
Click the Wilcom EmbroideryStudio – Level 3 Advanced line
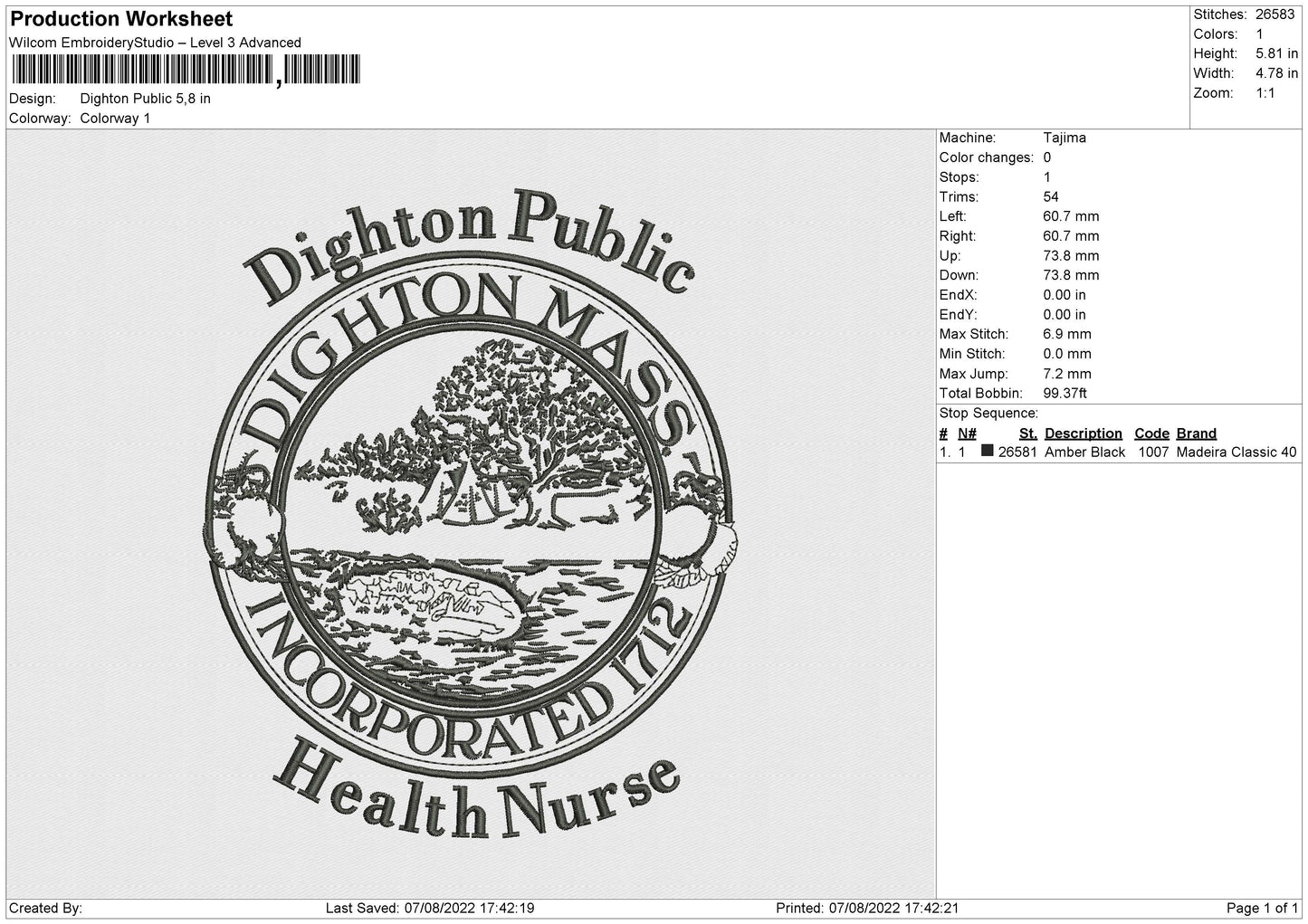(x=155, y=43)
